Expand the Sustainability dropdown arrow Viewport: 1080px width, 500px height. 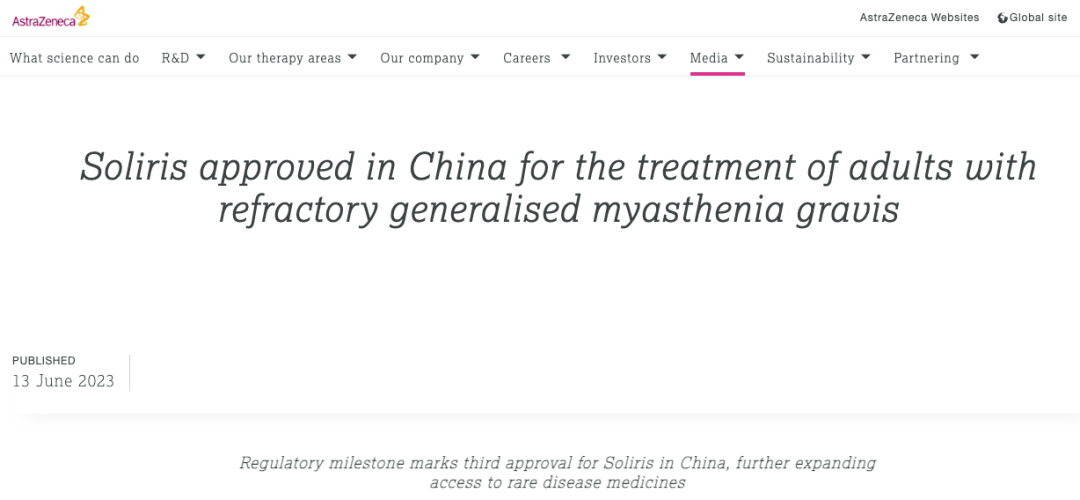point(865,57)
